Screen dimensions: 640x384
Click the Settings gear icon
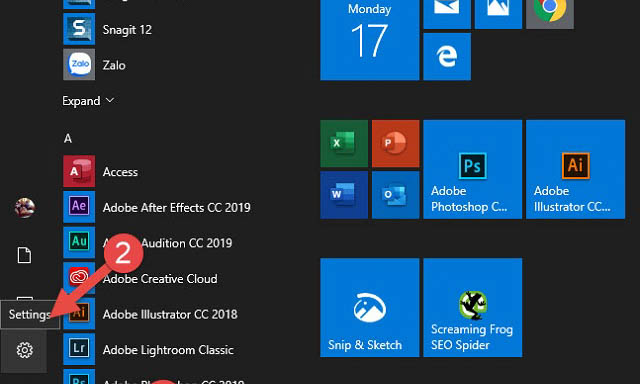coord(24,350)
